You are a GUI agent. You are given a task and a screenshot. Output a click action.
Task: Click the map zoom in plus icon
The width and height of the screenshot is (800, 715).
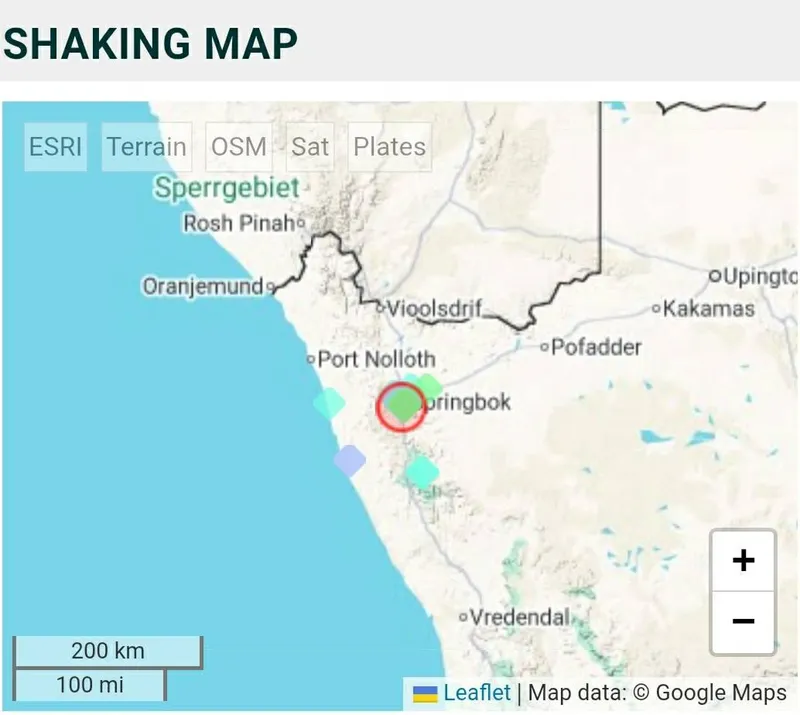pos(743,560)
